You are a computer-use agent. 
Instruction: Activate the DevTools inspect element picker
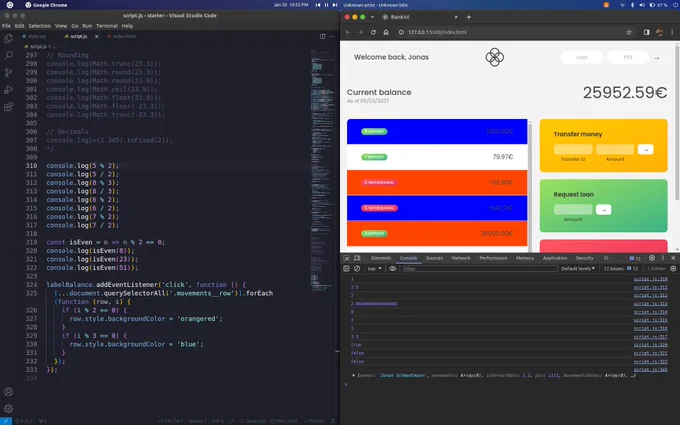(347, 258)
